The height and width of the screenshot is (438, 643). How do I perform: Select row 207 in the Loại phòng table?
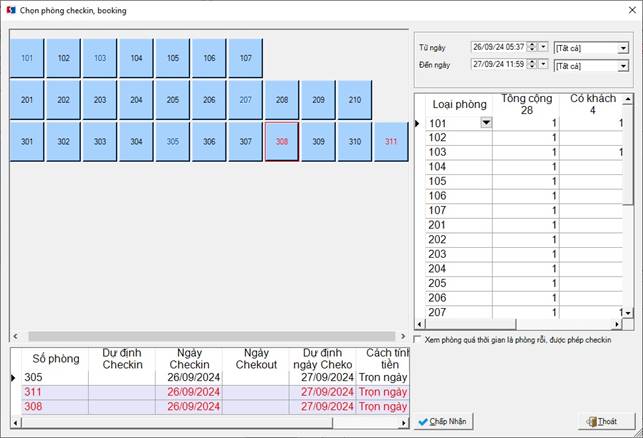click(x=524, y=312)
